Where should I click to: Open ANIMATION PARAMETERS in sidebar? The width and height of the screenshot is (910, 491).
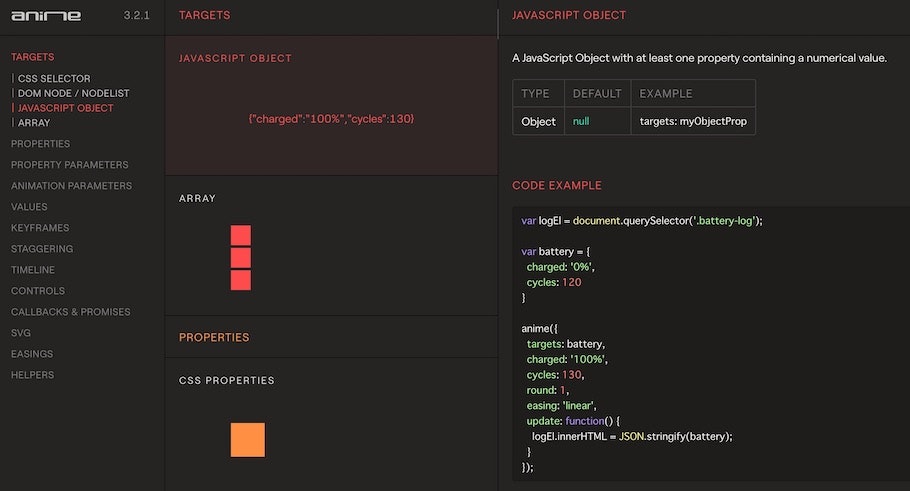[x=71, y=186]
